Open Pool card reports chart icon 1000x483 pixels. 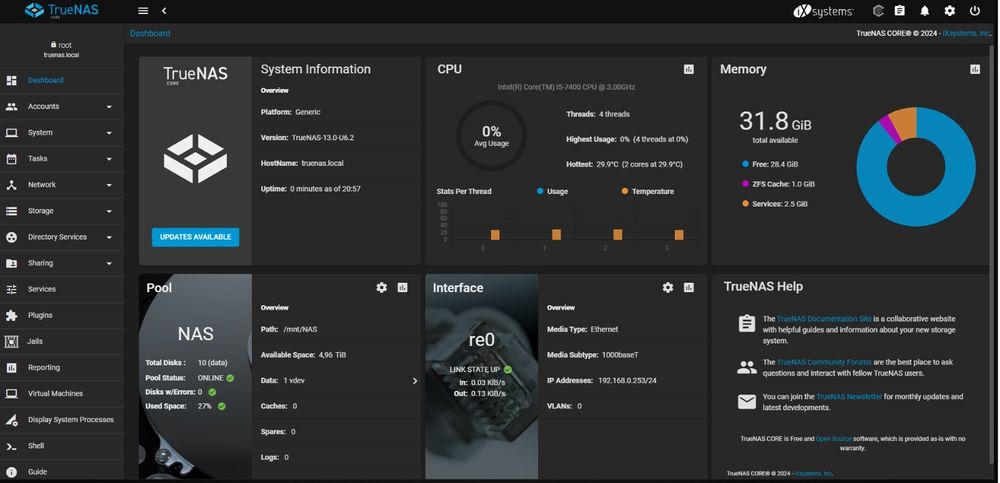point(402,288)
